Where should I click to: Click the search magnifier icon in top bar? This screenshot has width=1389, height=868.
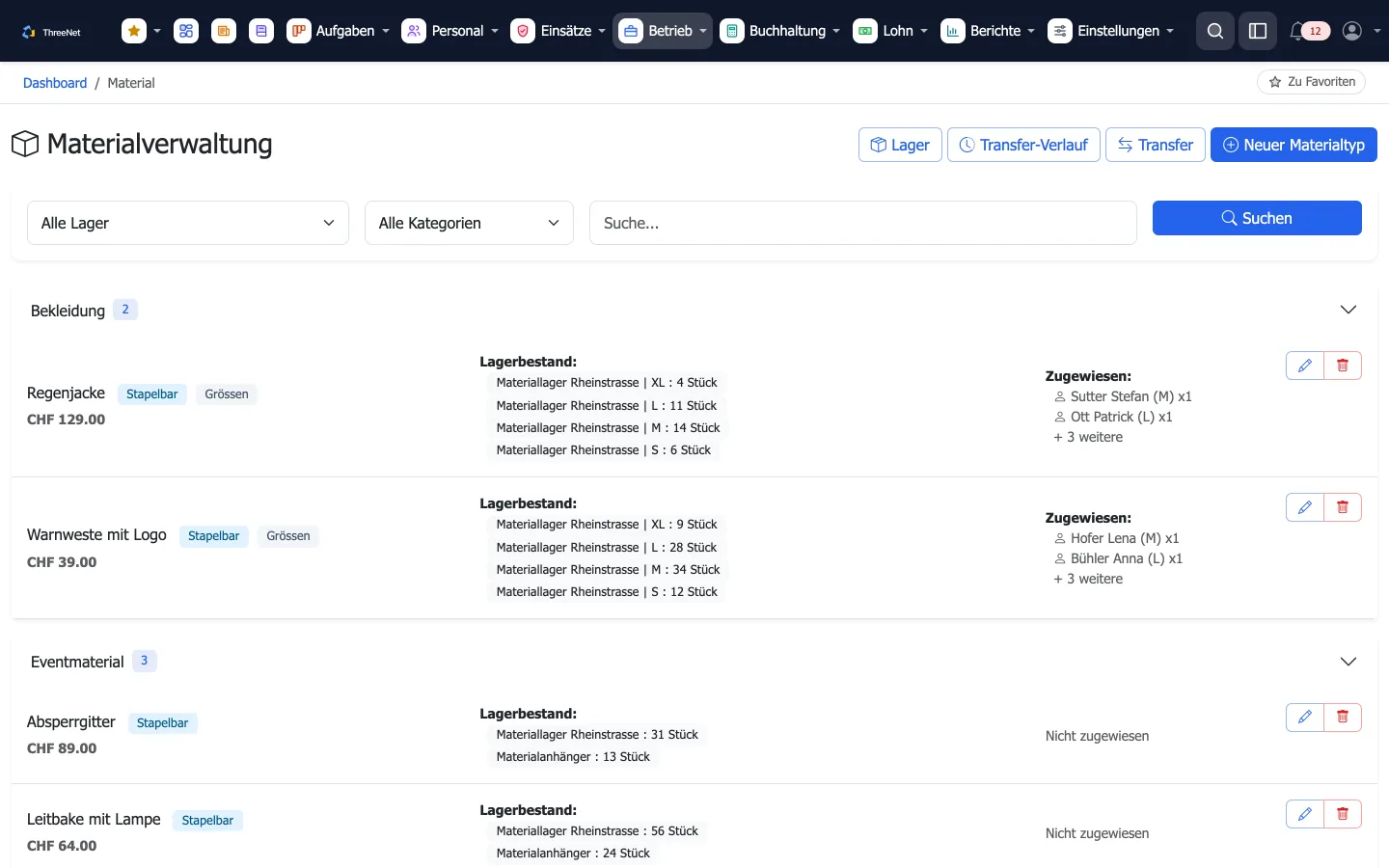[x=1215, y=31]
